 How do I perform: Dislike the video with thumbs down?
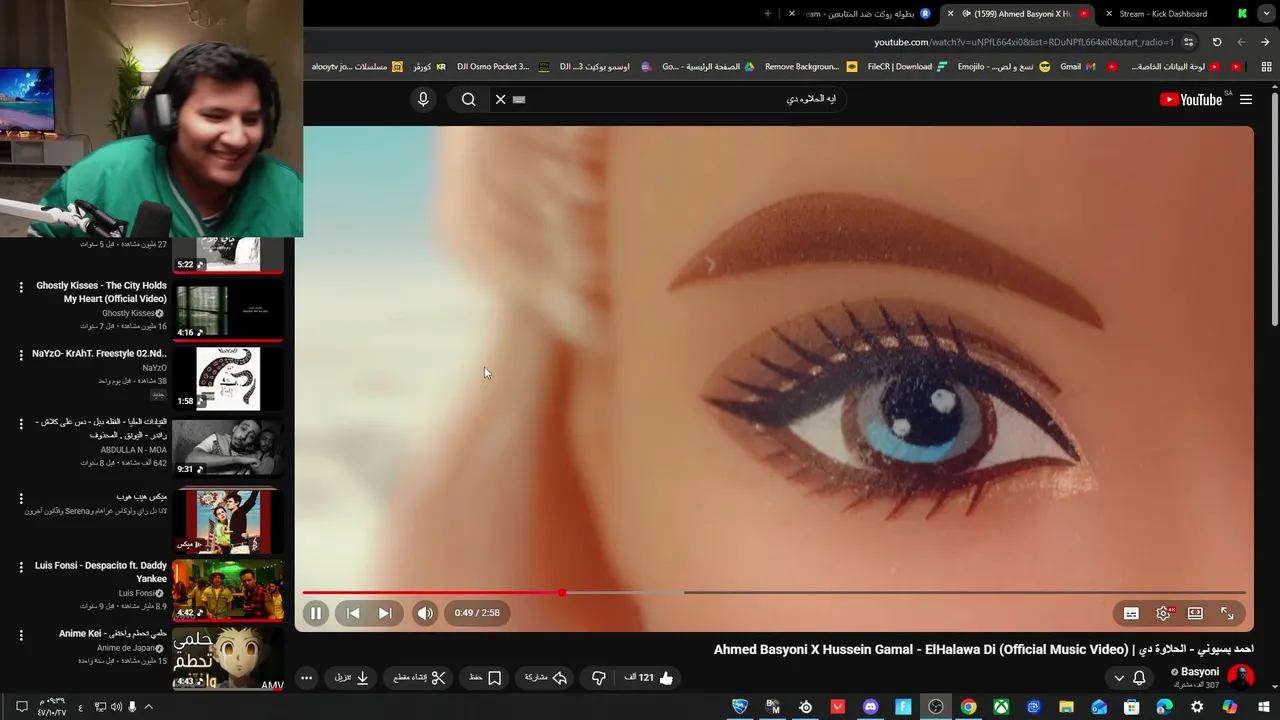point(598,678)
